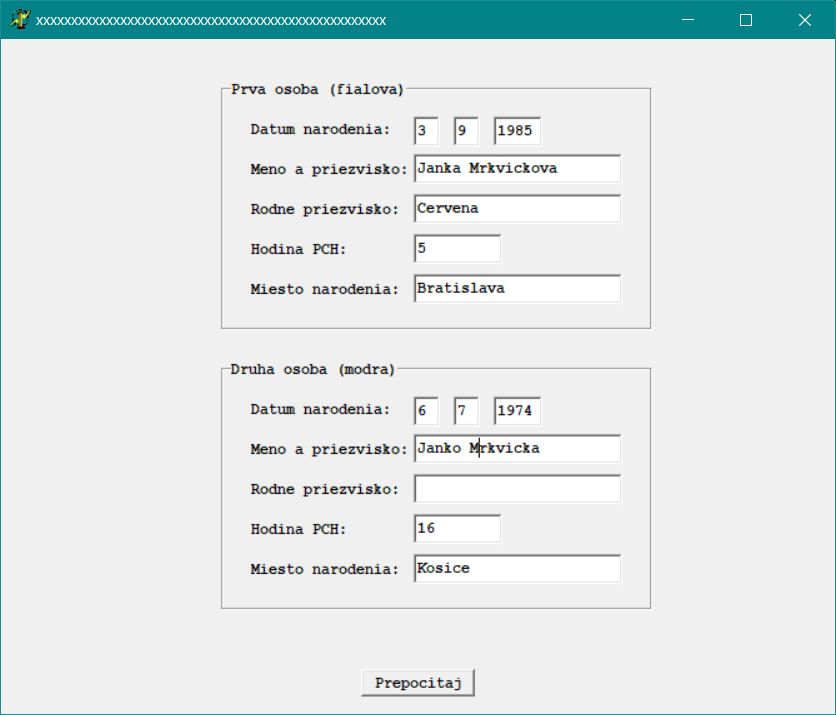Click second person's 'Rodne priezvisko:' label
The width and height of the screenshot is (836, 715).
[325, 489]
